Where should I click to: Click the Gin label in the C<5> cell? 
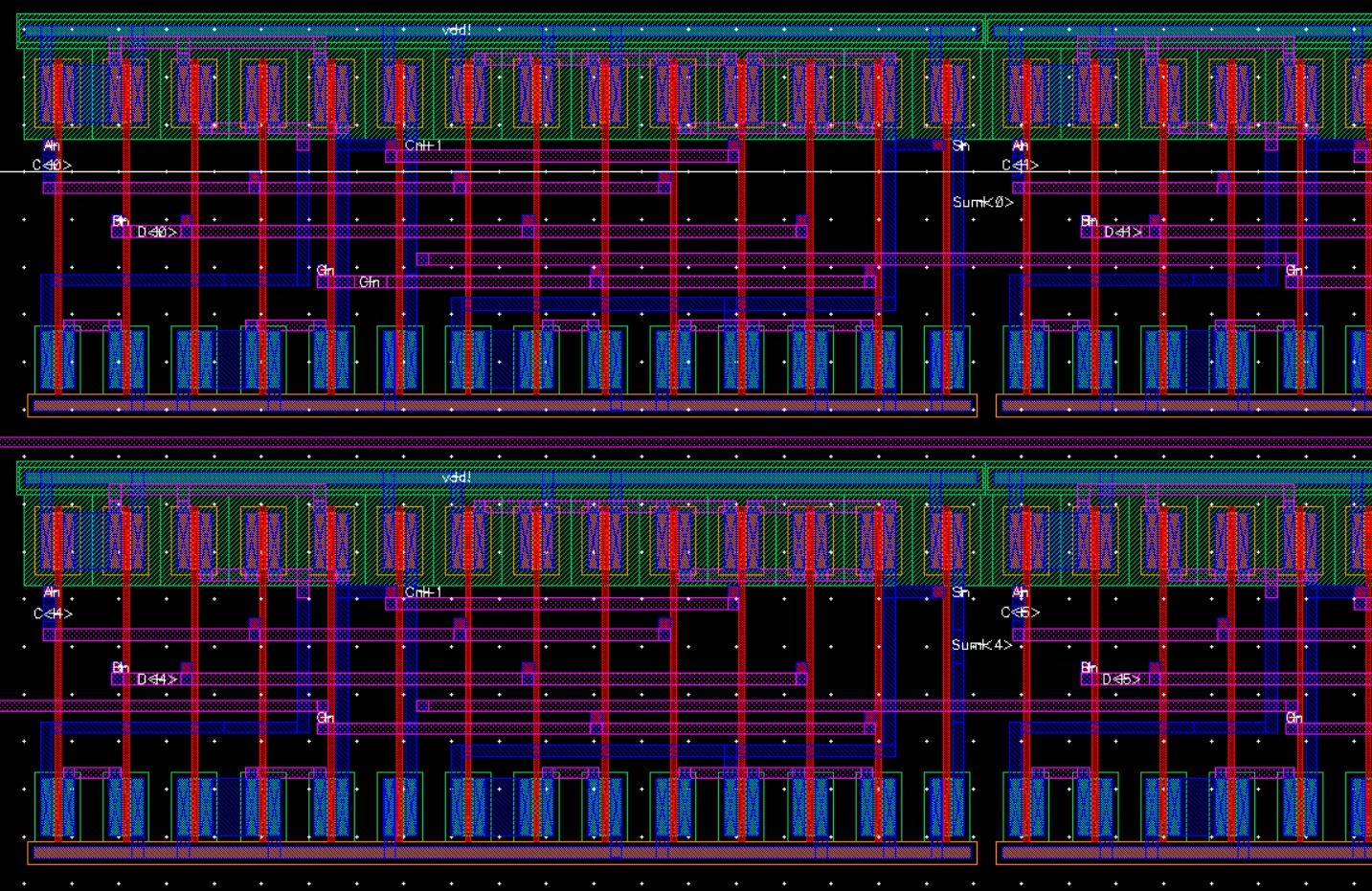1294,718
